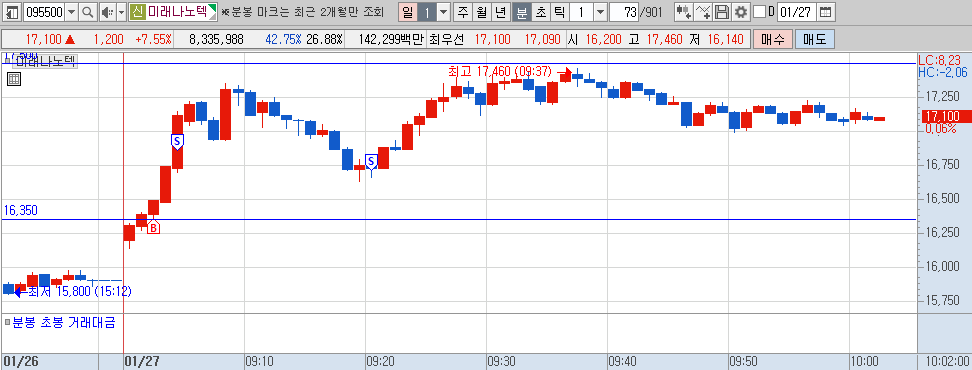Click the 최고 17,460 (09:37) label
Image resolution: width=972 pixels, height=370 pixels.
coord(500,71)
